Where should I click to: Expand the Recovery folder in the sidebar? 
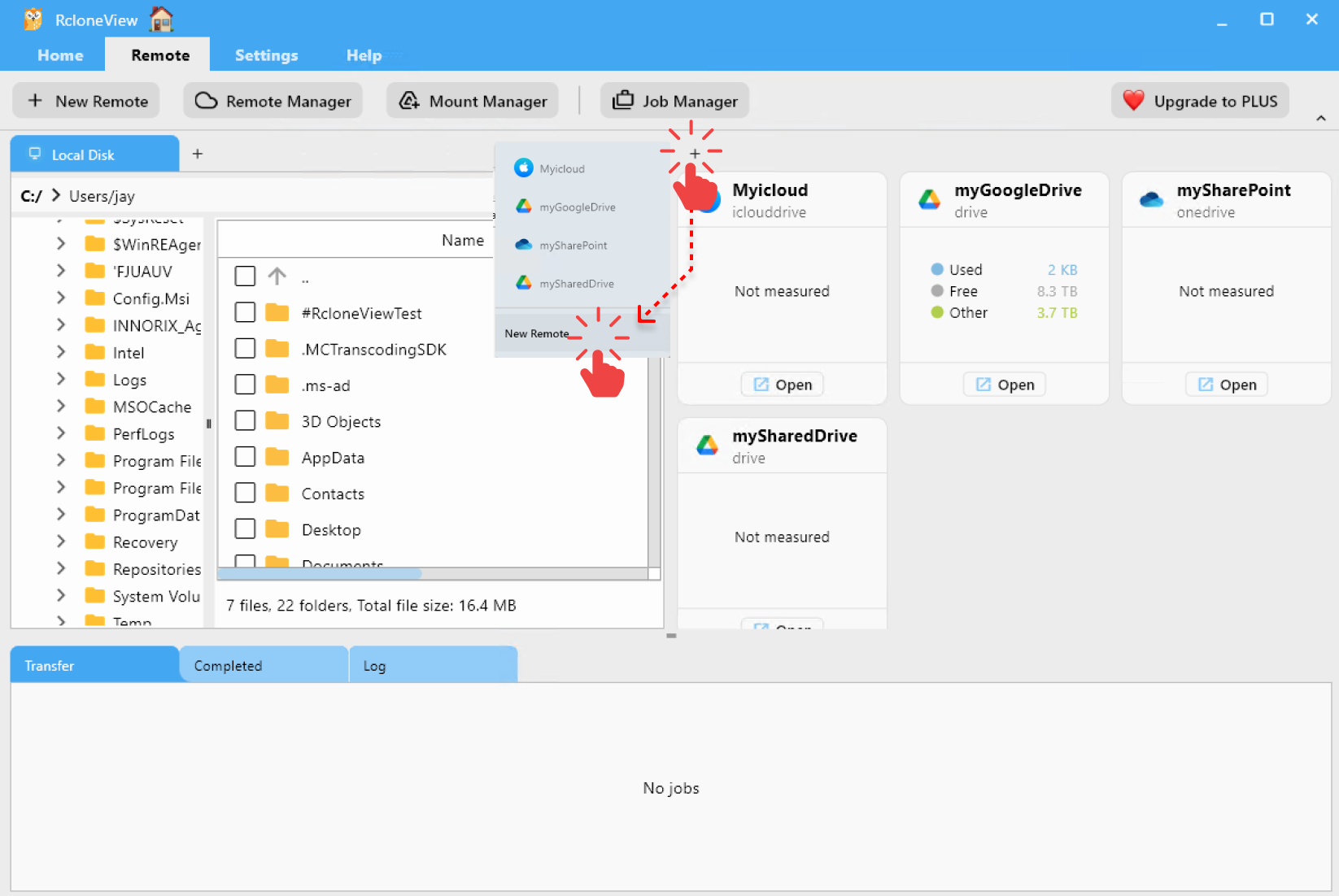[61, 542]
